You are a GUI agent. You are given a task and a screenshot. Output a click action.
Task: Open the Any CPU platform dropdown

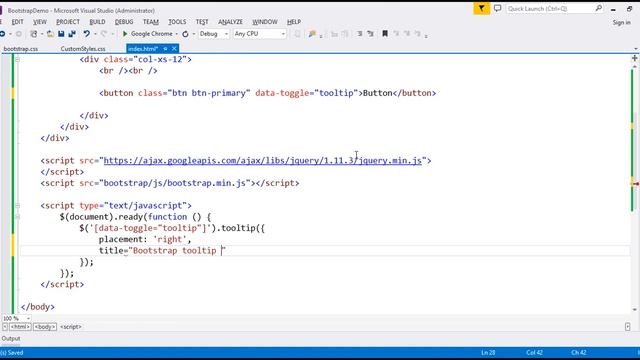[x=260, y=34]
